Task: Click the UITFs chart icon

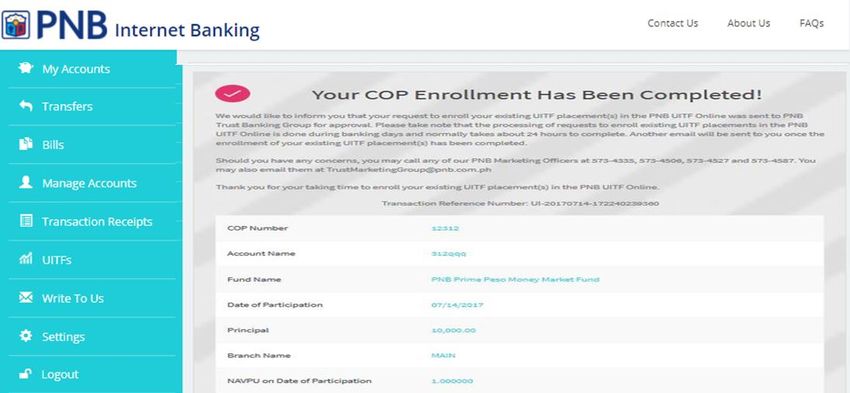Action: point(25,259)
